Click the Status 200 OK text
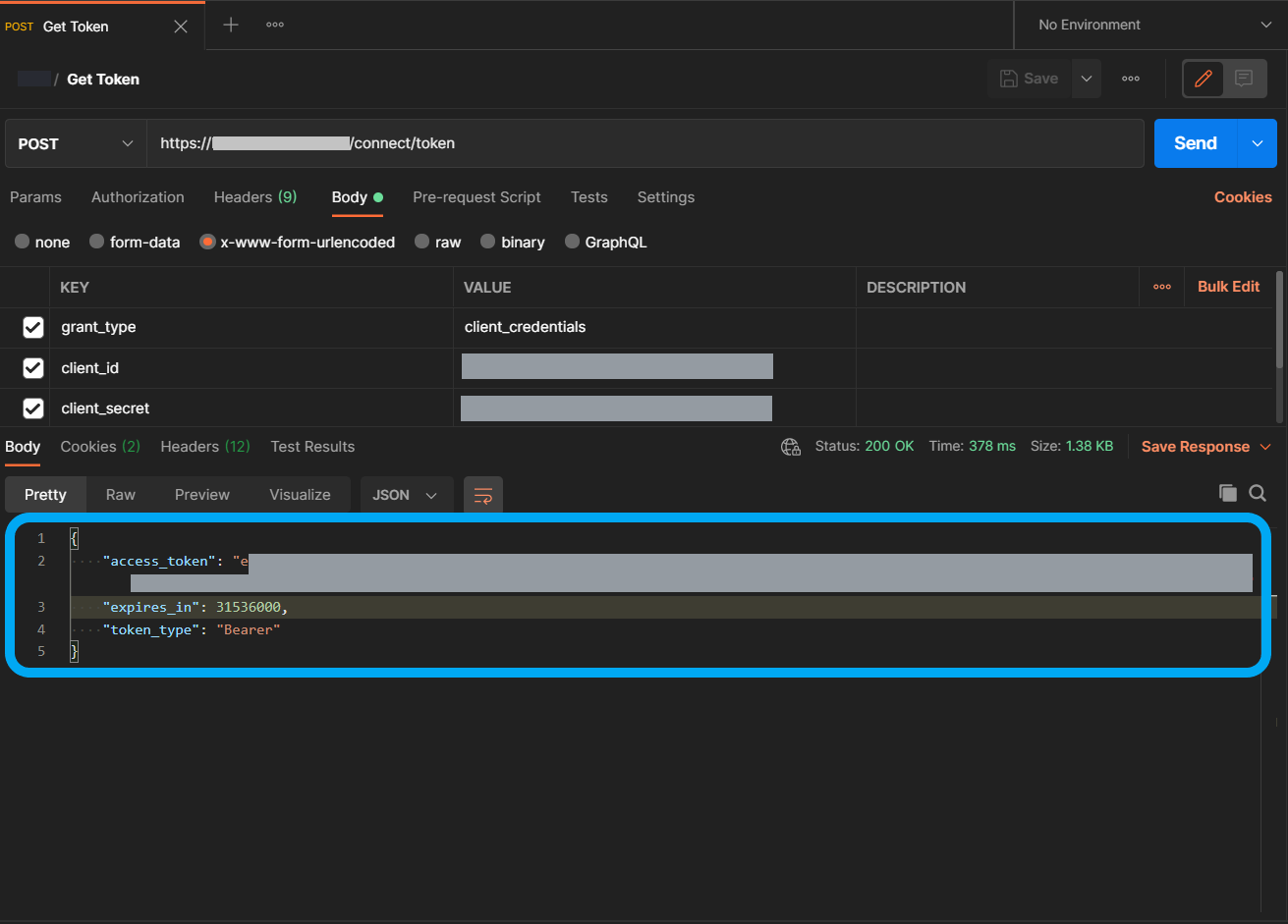 [x=865, y=446]
